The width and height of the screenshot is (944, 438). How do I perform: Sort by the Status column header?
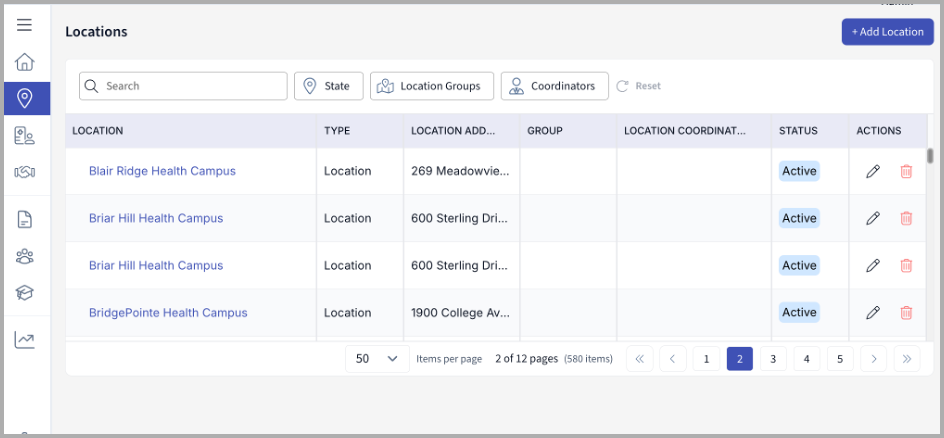coord(799,131)
